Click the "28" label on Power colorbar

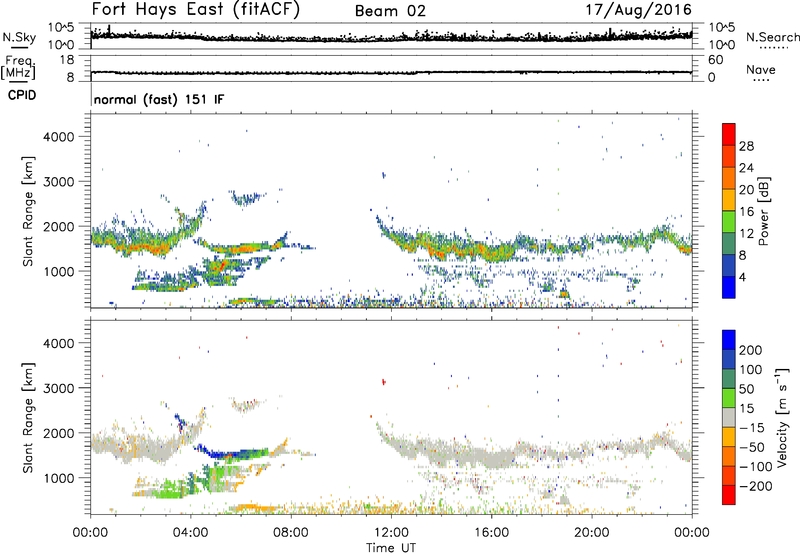(746, 146)
